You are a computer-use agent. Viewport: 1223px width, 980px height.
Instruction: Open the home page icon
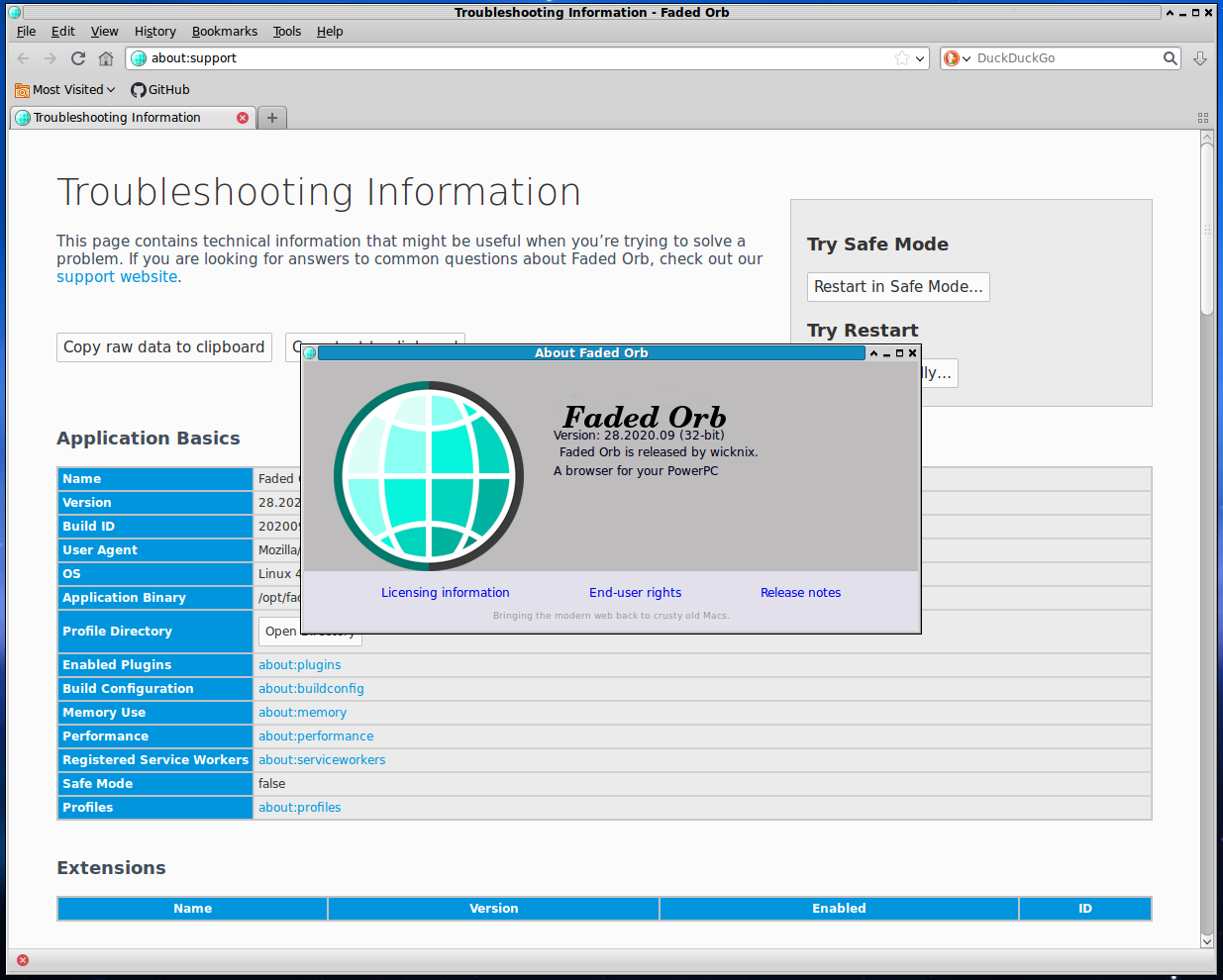[106, 58]
